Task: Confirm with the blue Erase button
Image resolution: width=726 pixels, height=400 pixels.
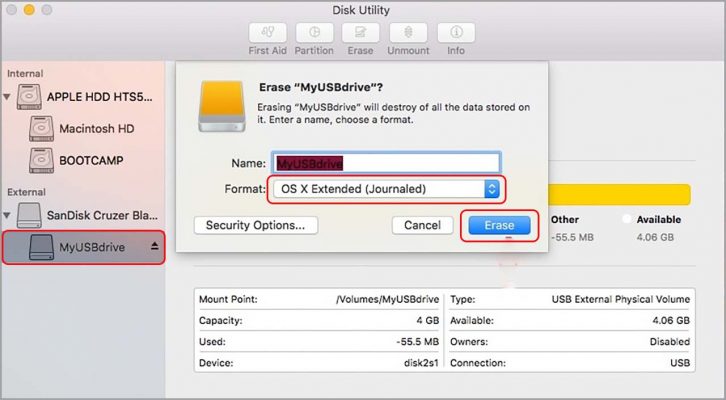Action: [x=499, y=225]
